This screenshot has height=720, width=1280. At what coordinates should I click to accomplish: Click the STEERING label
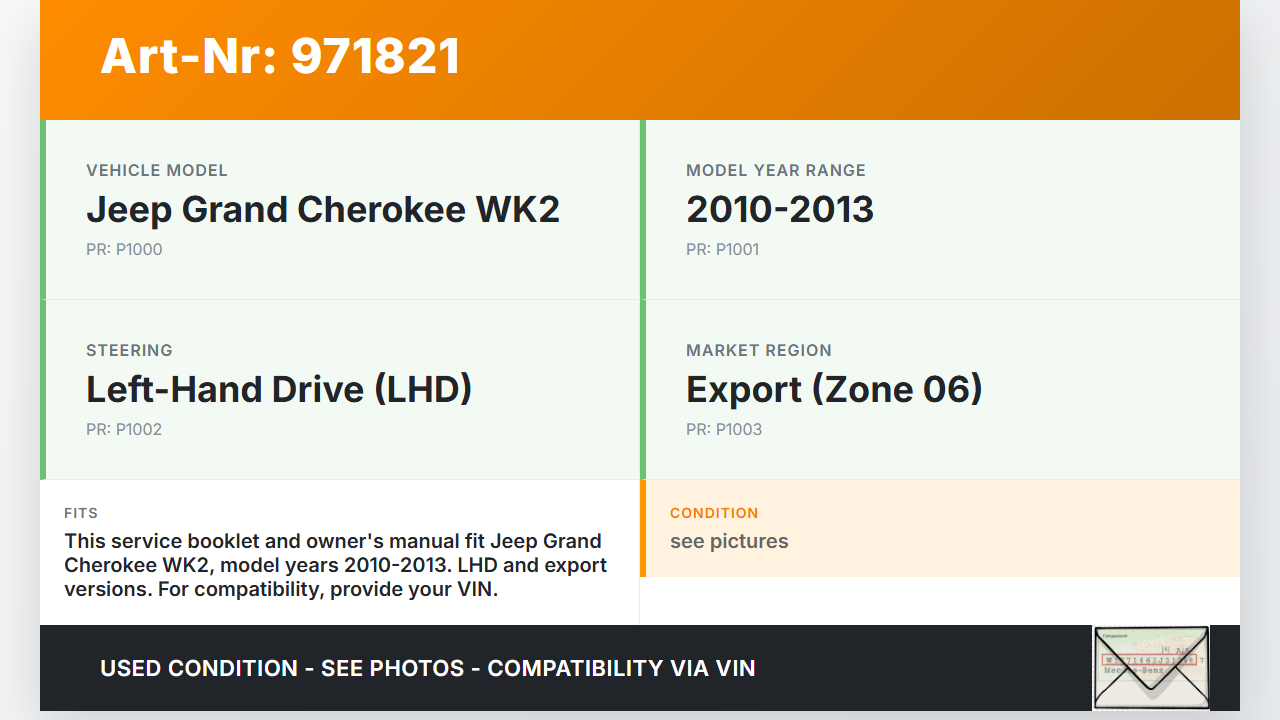(x=130, y=351)
